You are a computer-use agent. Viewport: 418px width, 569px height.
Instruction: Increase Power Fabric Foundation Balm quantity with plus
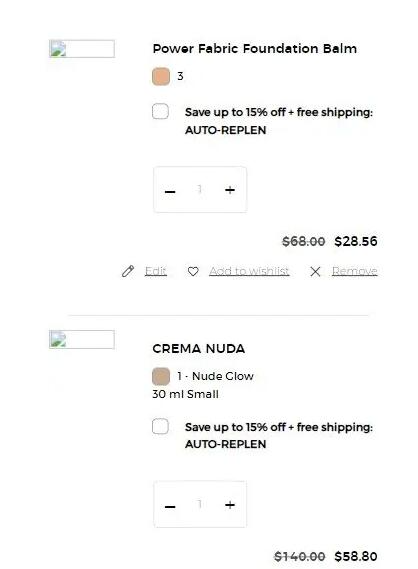(x=230, y=190)
